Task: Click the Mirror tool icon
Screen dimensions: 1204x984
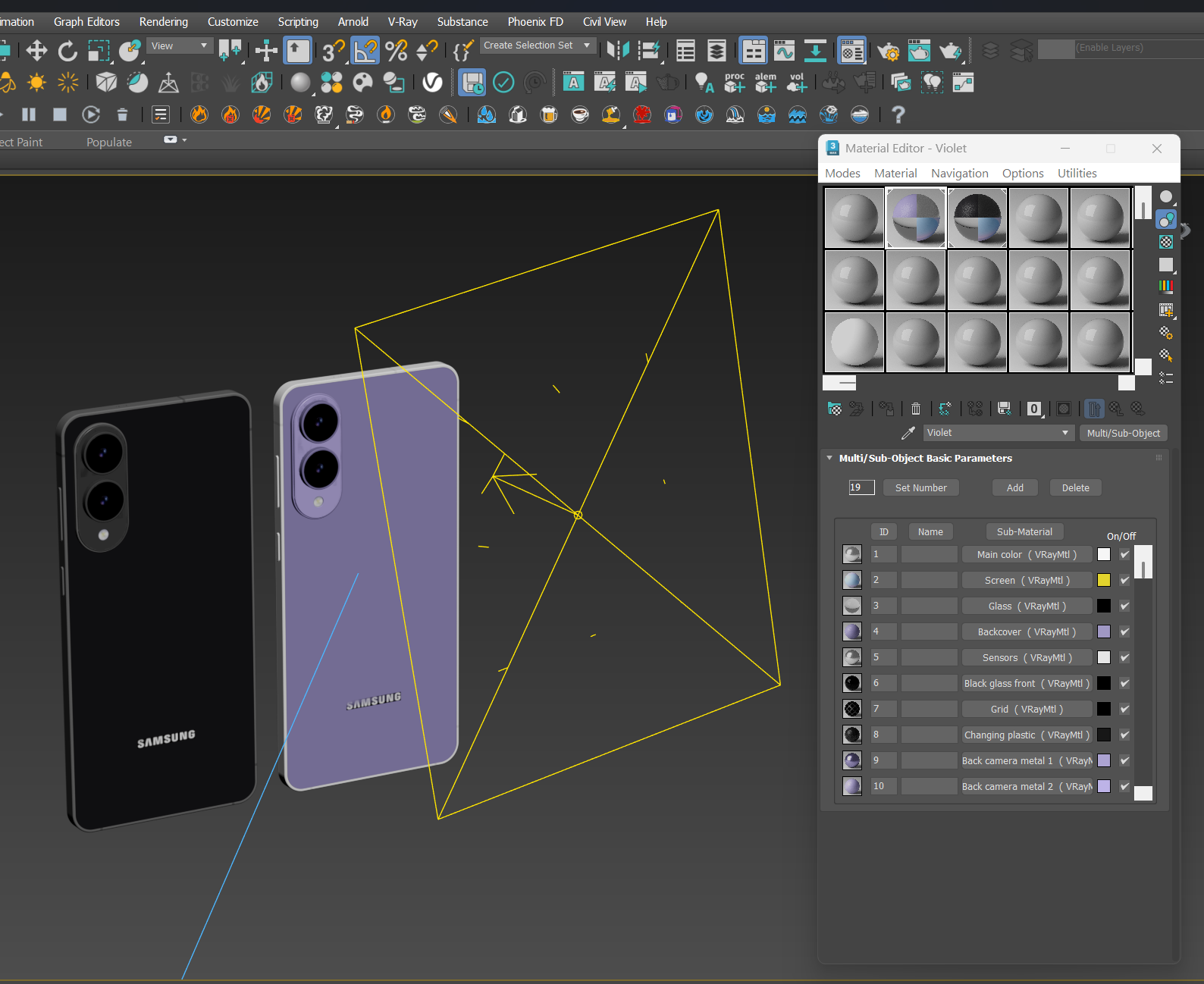Action: 618,51
